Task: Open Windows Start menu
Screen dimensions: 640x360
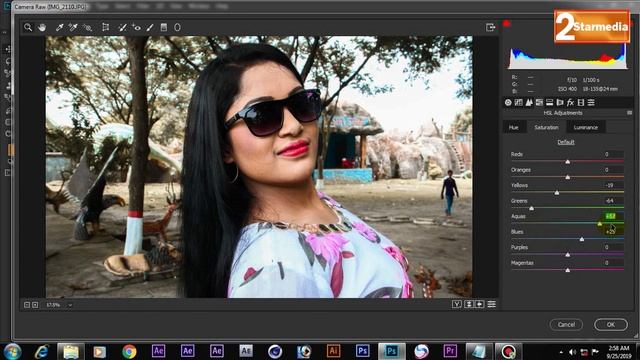Action: (13, 351)
